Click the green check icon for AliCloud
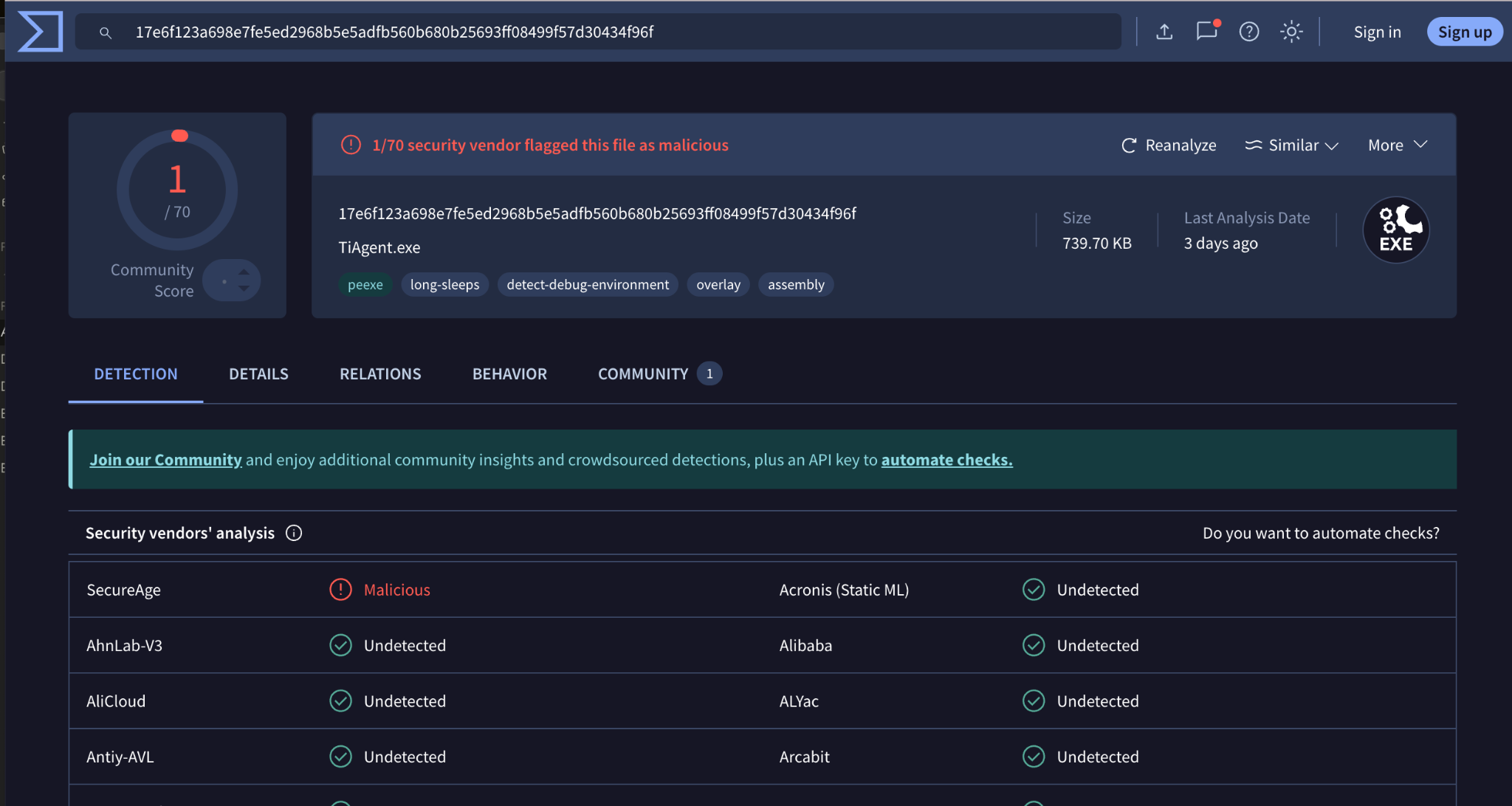The image size is (1512, 806). click(x=340, y=700)
